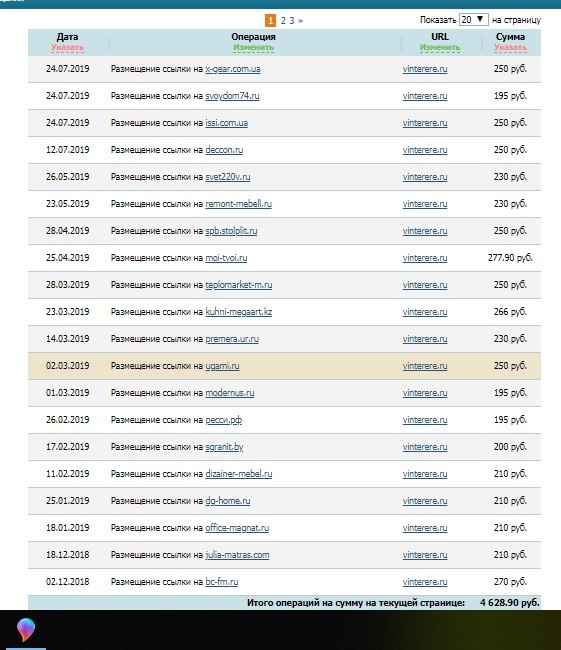Select the date 25.01.2019
Image resolution: width=561 pixels, height=650 pixels.
tap(68, 501)
